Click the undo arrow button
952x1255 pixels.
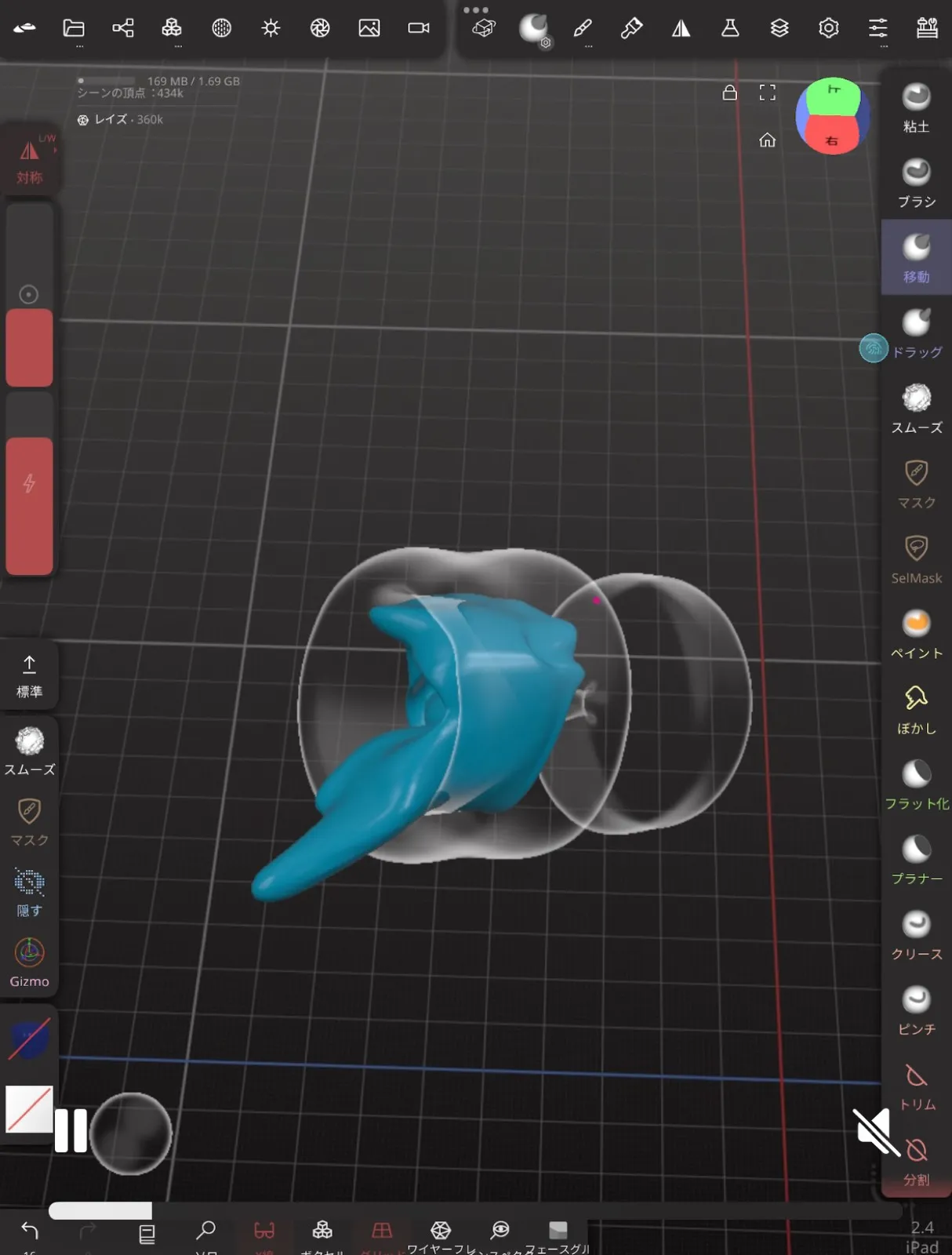(x=30, y=1231)
